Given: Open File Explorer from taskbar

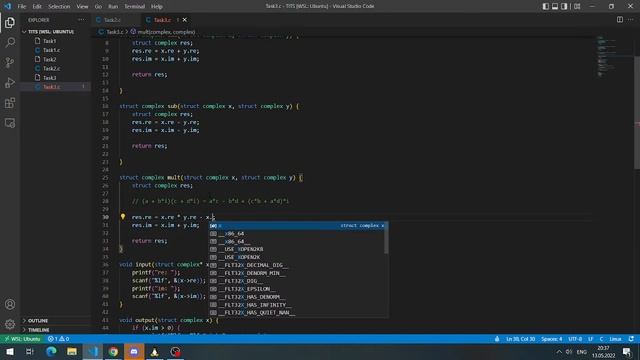Looking at the screenshot, I should (72, 351).
